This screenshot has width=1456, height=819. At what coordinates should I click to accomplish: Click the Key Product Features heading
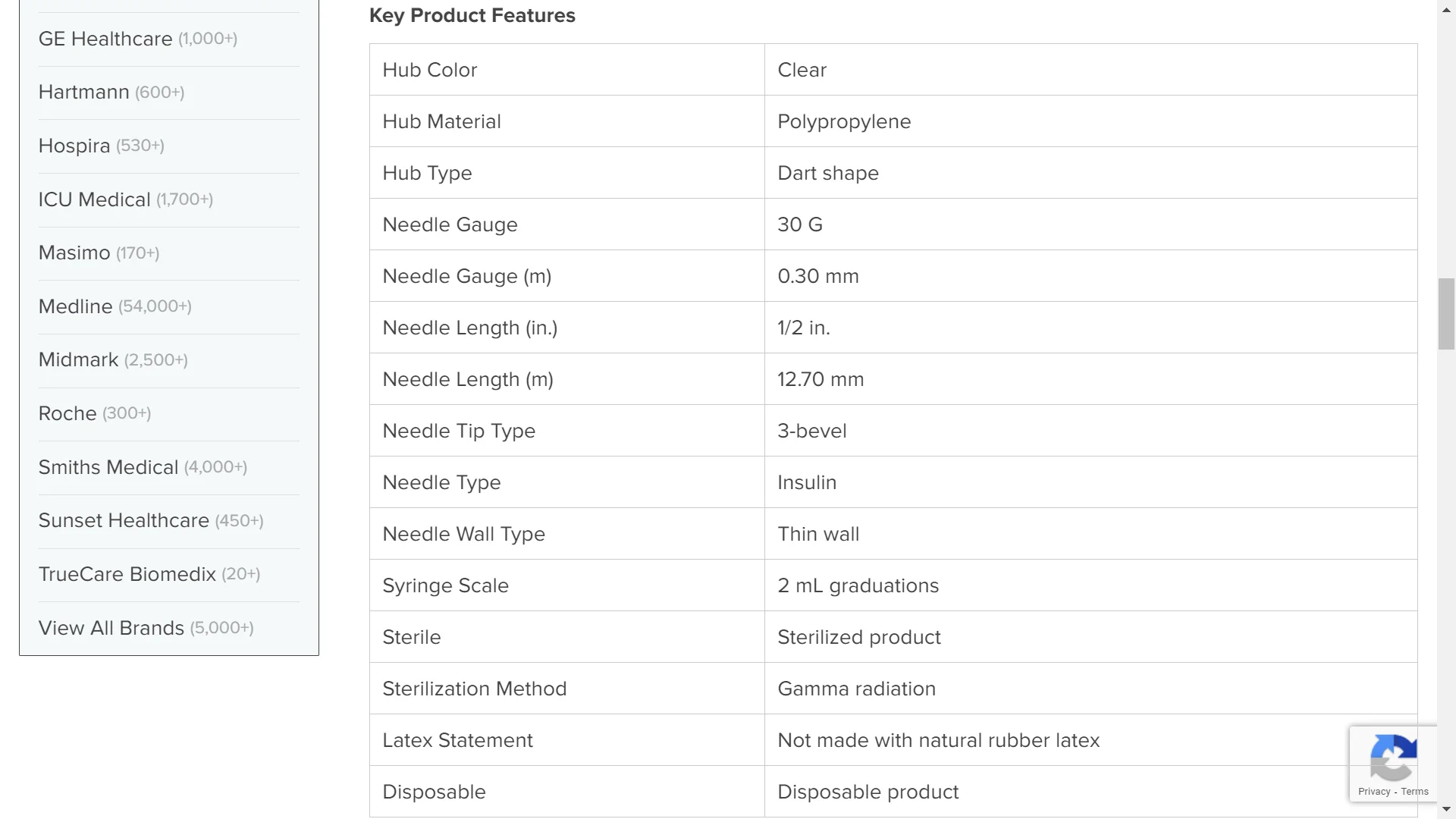472,16
